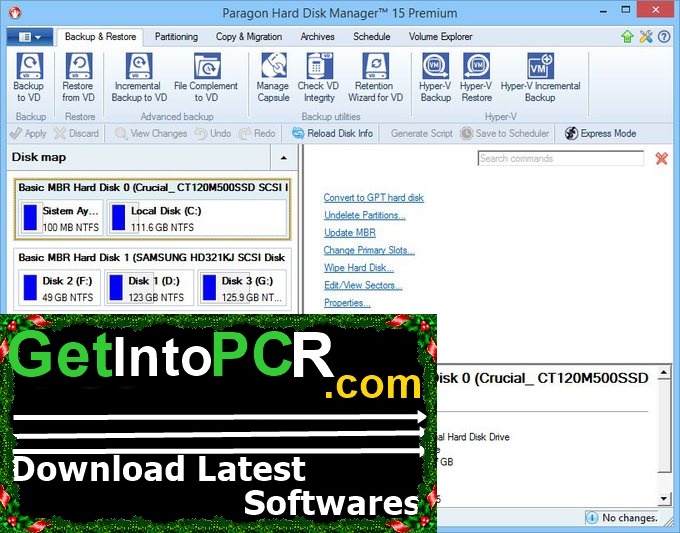The image size is (680, 533).
Task: Select Disk 3 (G:) partition
Action: point(242,288)
